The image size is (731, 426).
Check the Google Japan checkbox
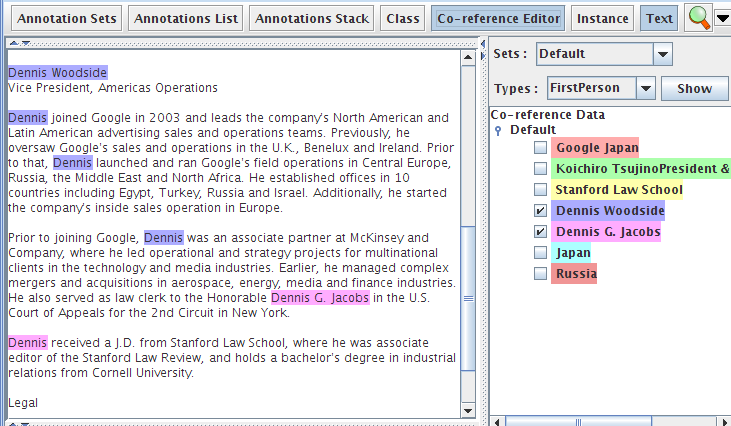point(540,148)
